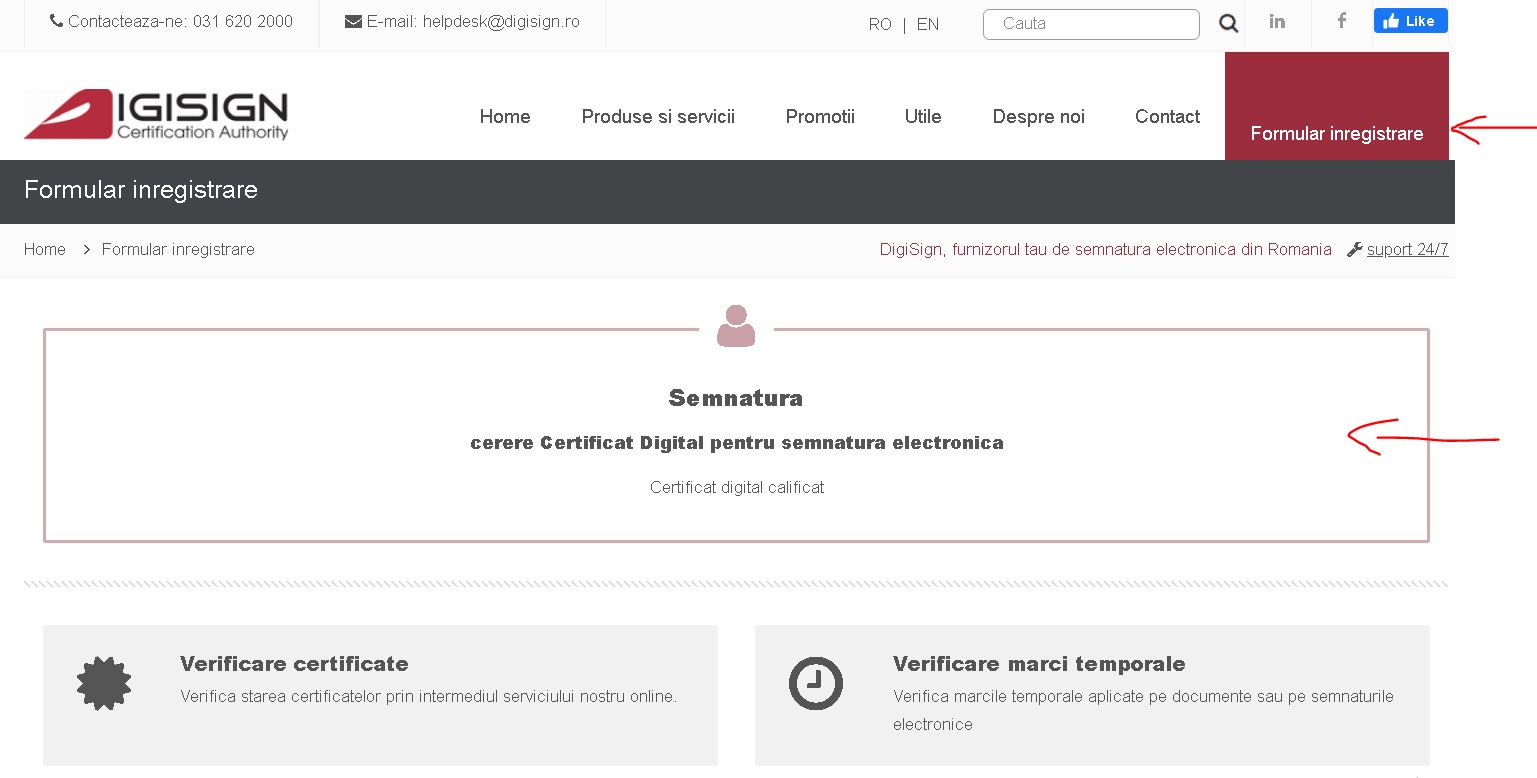Click the Facebook Like button
This screenshot has width=1537, height=778.
tap(1410, 21)
